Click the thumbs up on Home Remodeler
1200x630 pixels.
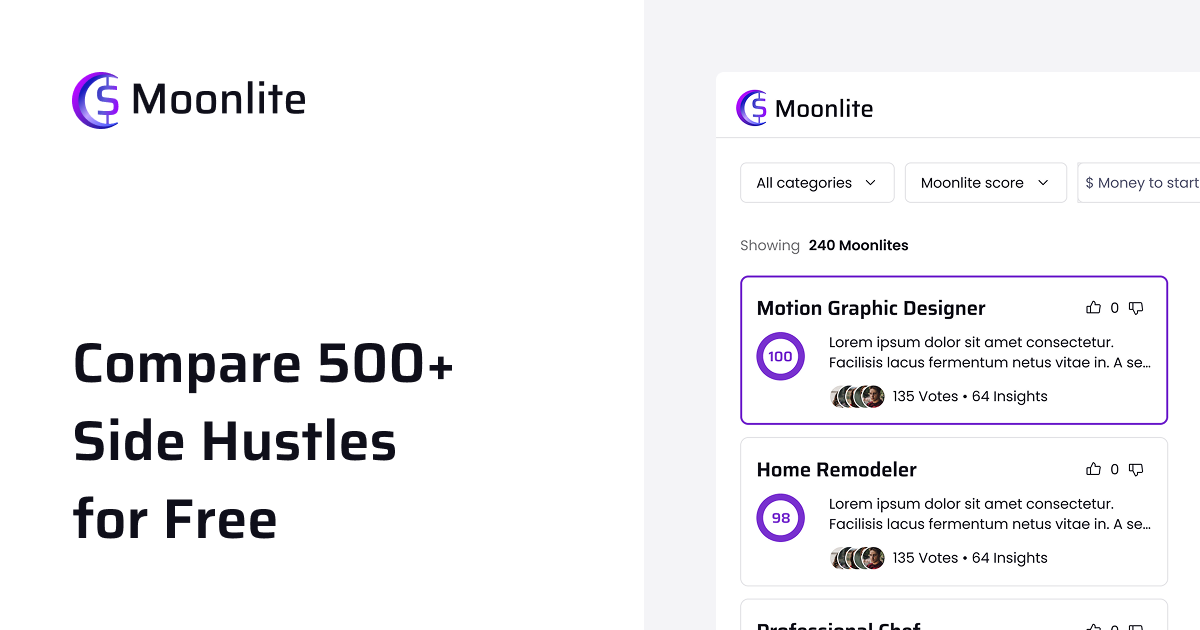(1094, 469)
